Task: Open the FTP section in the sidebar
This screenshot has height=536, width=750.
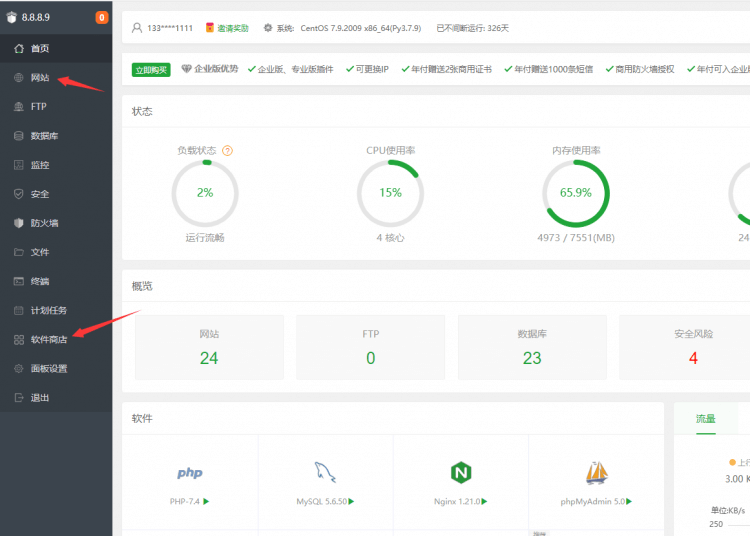Action: coord(38,106)
